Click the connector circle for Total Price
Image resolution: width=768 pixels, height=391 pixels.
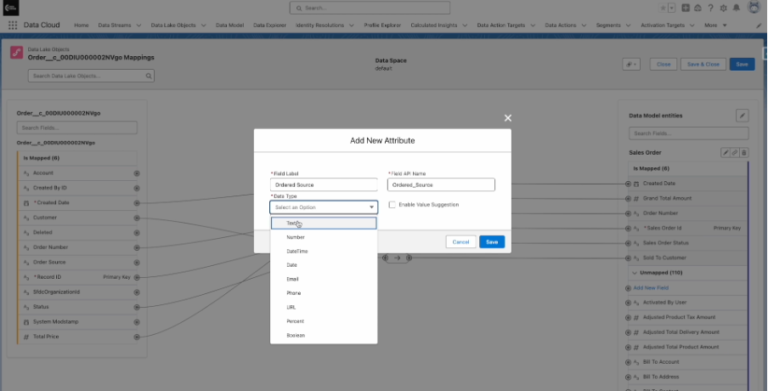[x=137, y=337]
